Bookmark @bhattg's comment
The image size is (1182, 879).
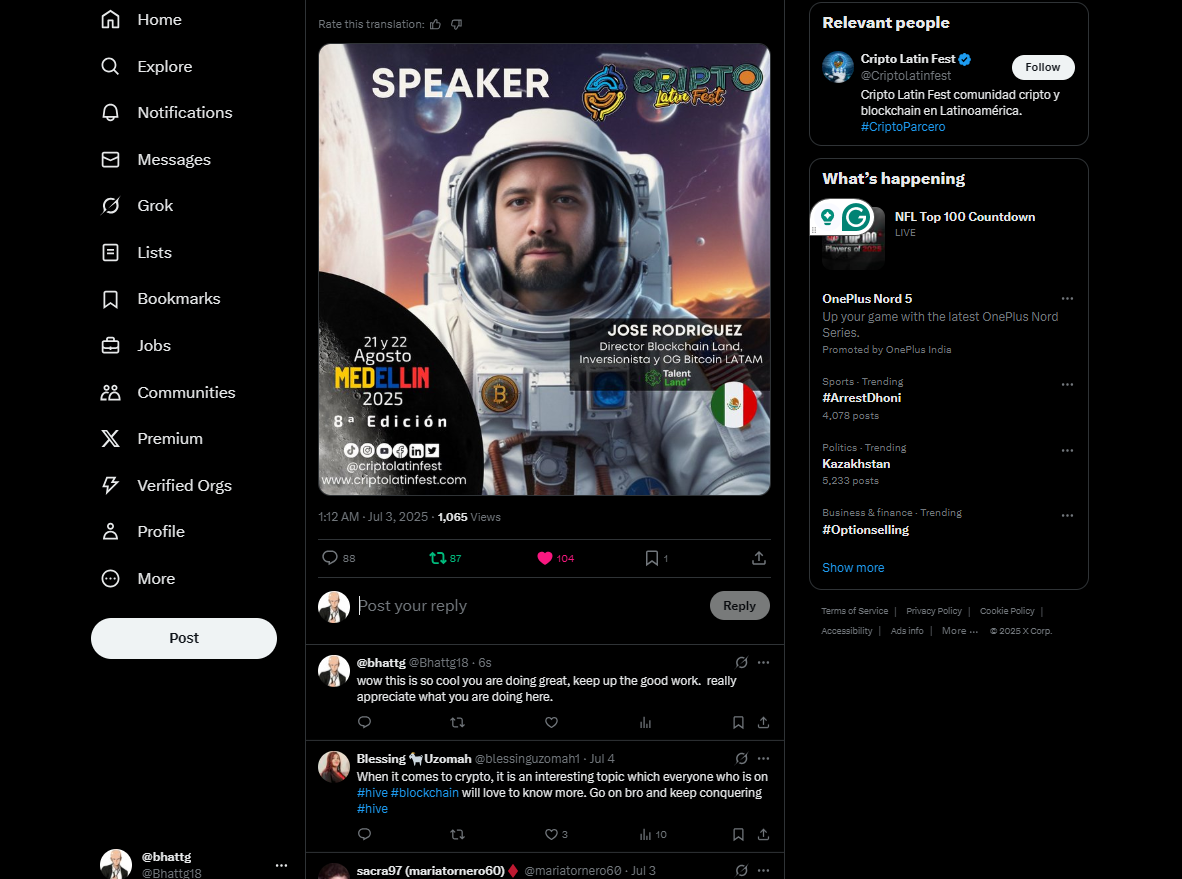[739, 722]
